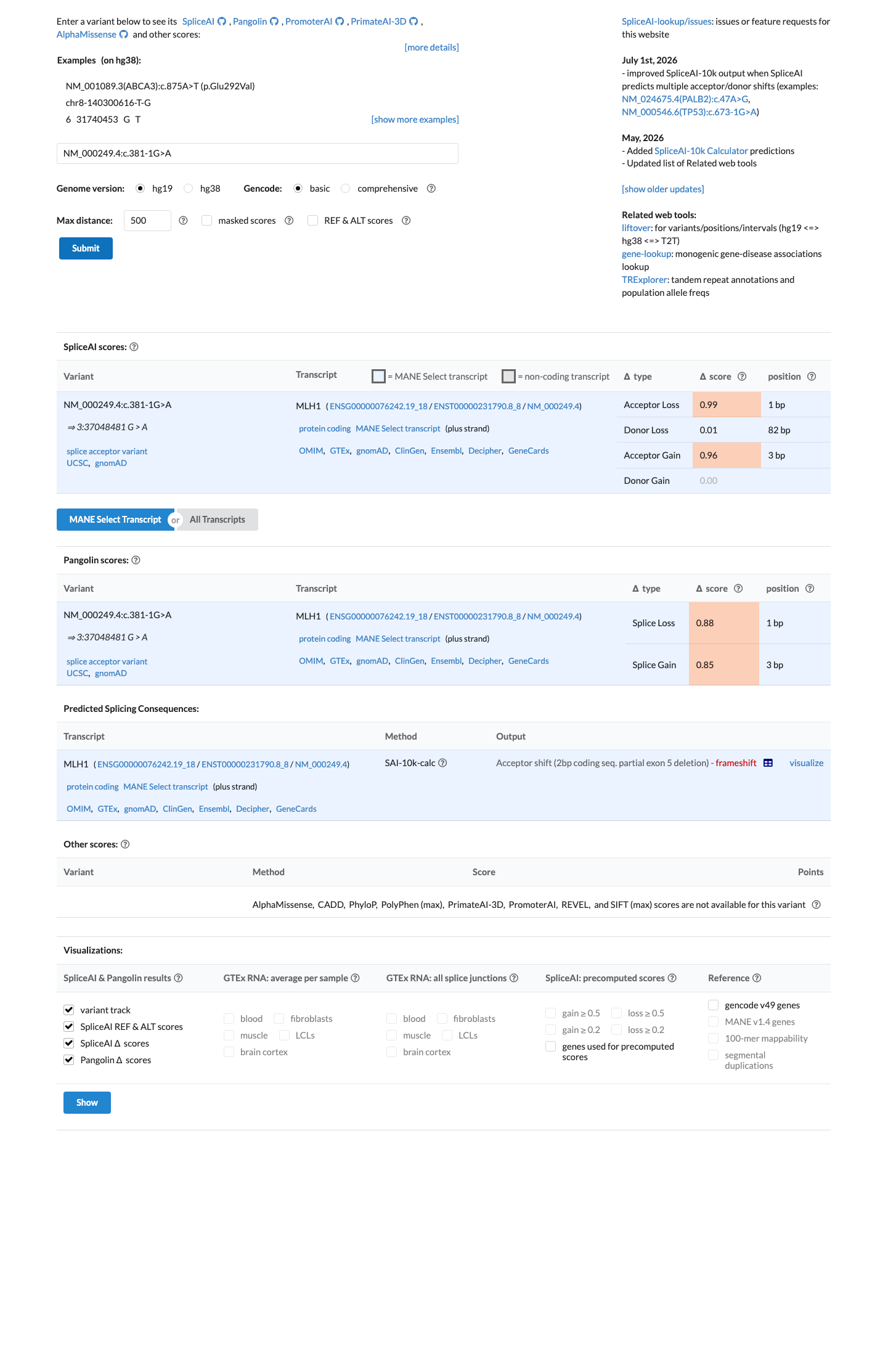Click the Other scores help icon
The image size is (896, 1356).
point(125,844)
